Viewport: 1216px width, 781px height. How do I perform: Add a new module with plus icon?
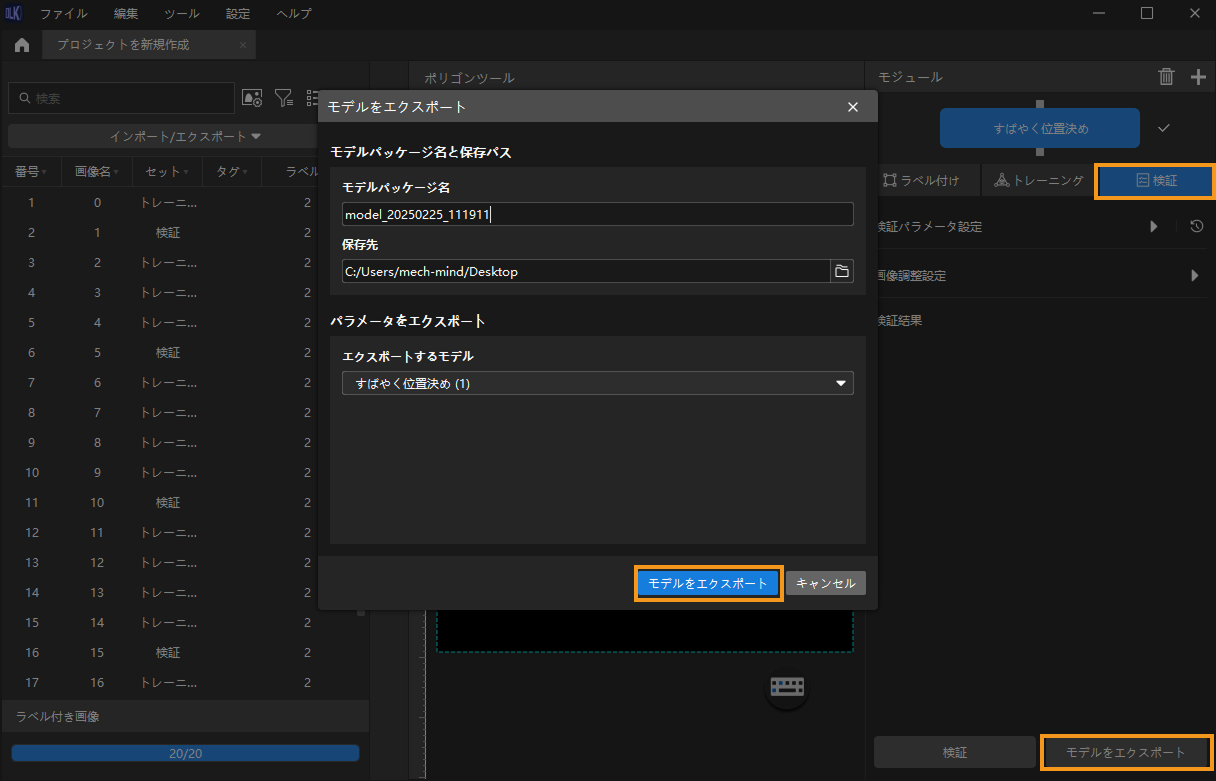(x=1198, y=77)
